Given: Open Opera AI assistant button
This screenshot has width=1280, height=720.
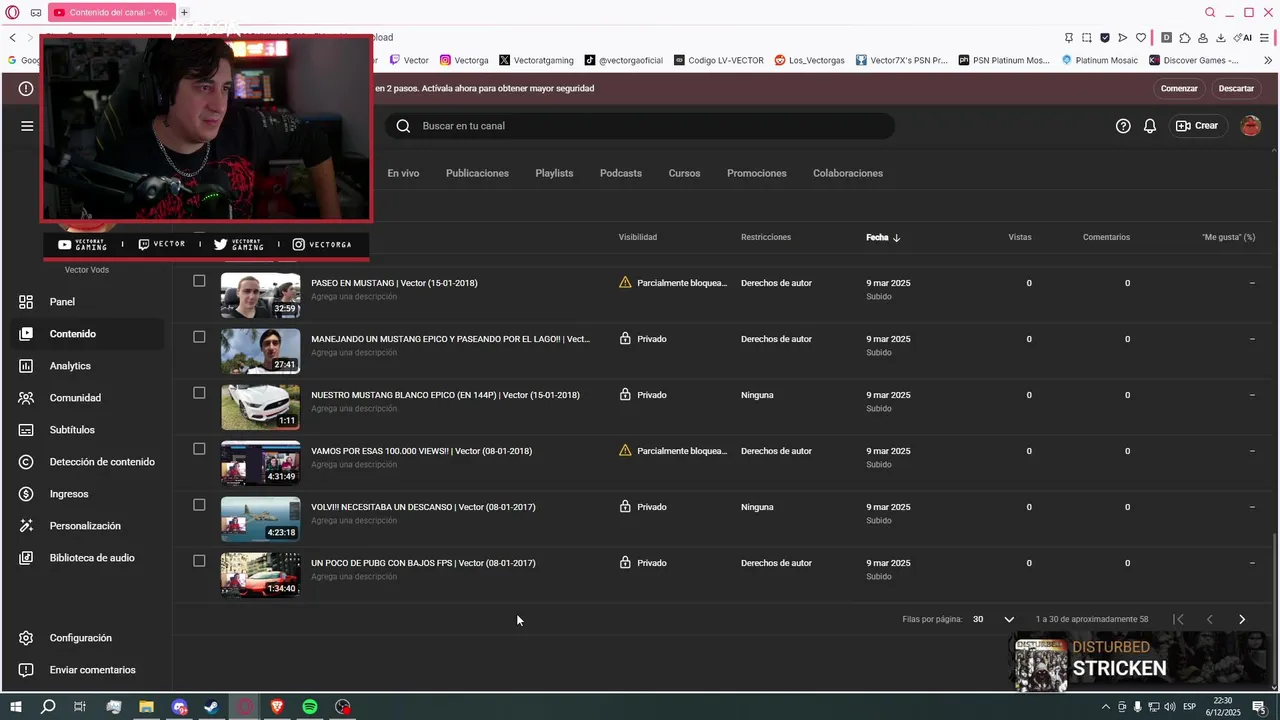Looking at the screenshot, I should (1242, 38).
